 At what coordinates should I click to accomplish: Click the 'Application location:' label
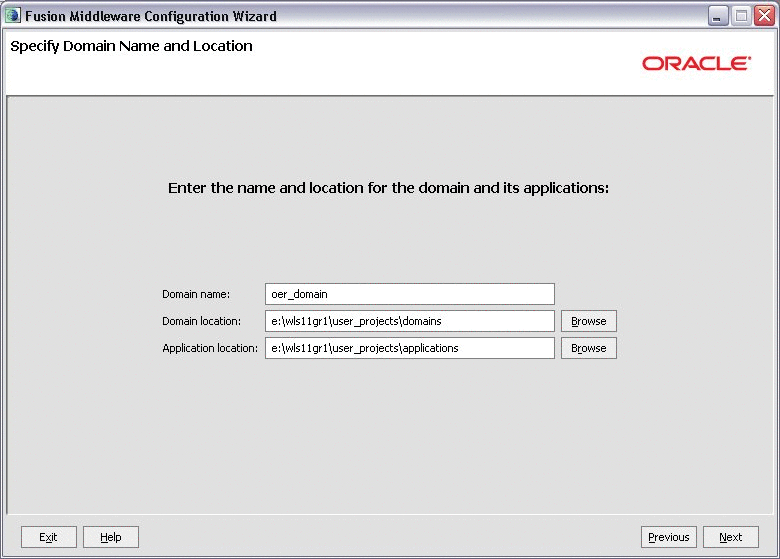click(210, 348)
